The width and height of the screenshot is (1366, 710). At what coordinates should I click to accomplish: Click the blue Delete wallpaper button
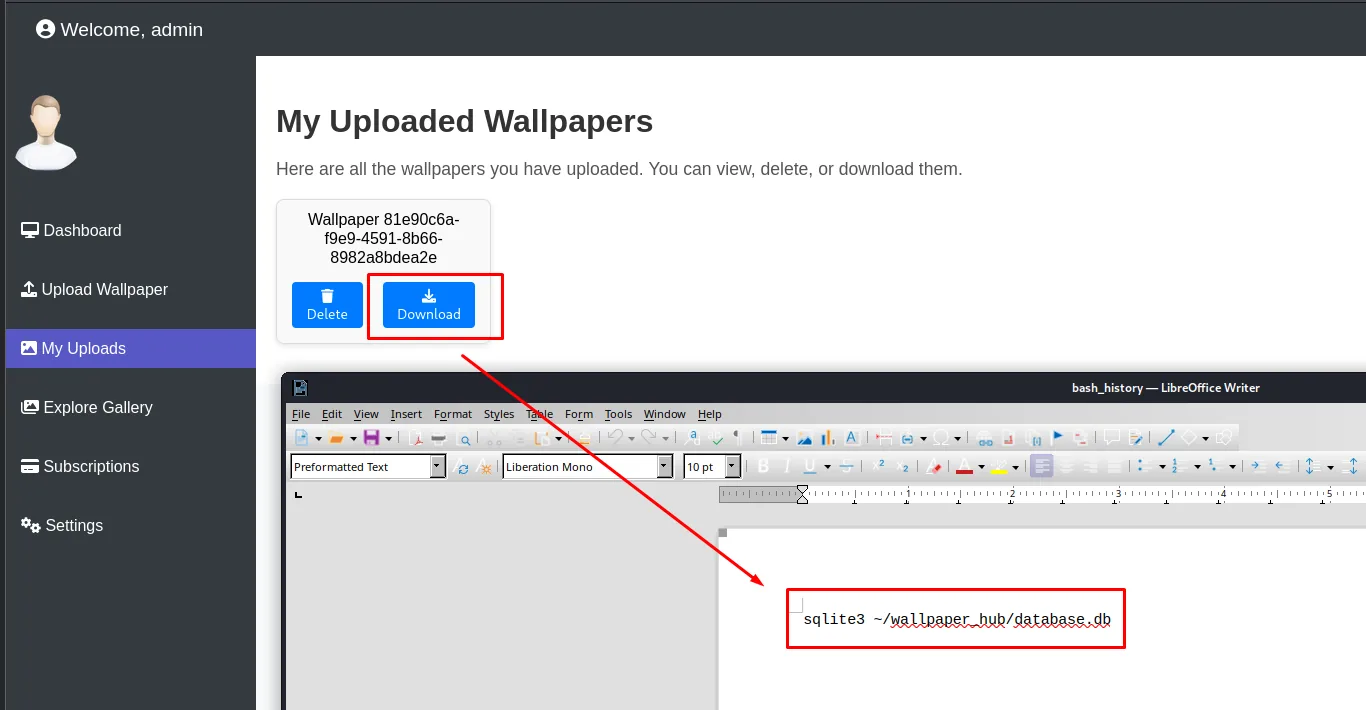click(x=327, y=305)
